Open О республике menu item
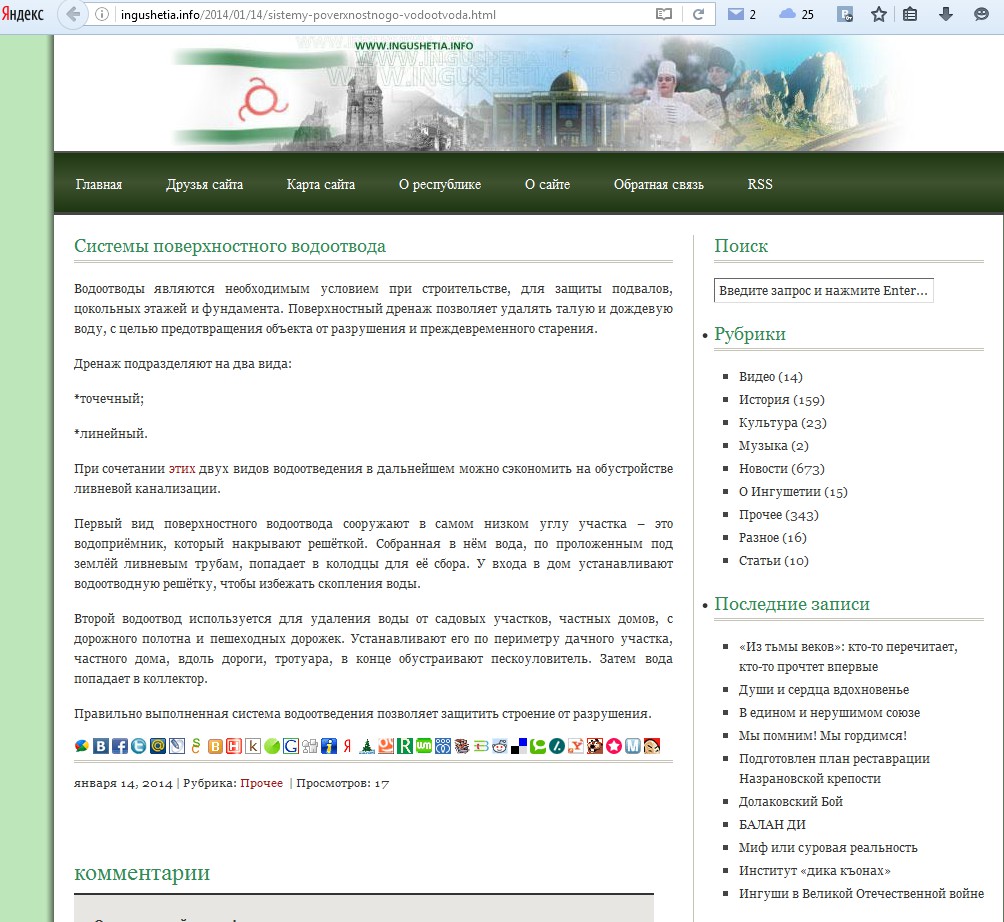This screenshot has width=1004, height=922. [440, 184]
